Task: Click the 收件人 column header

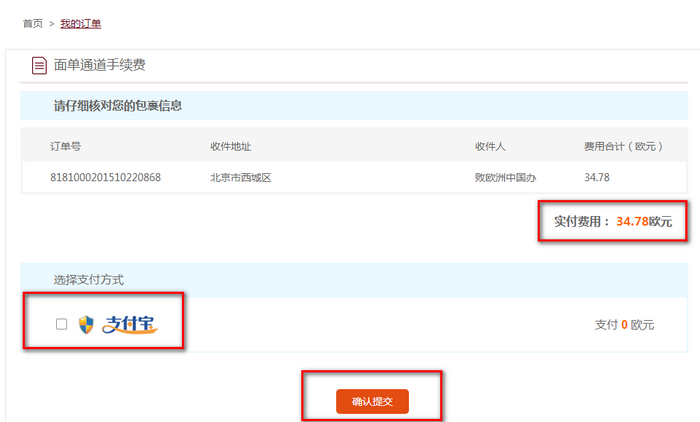Action: tap(491, 147)
